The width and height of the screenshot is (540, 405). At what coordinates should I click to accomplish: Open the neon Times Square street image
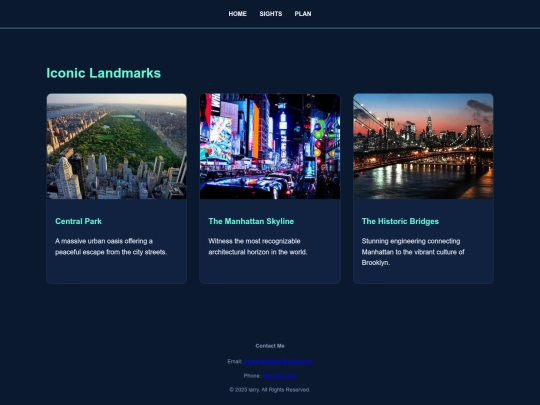pyautogui.click(x=270, y=146)
